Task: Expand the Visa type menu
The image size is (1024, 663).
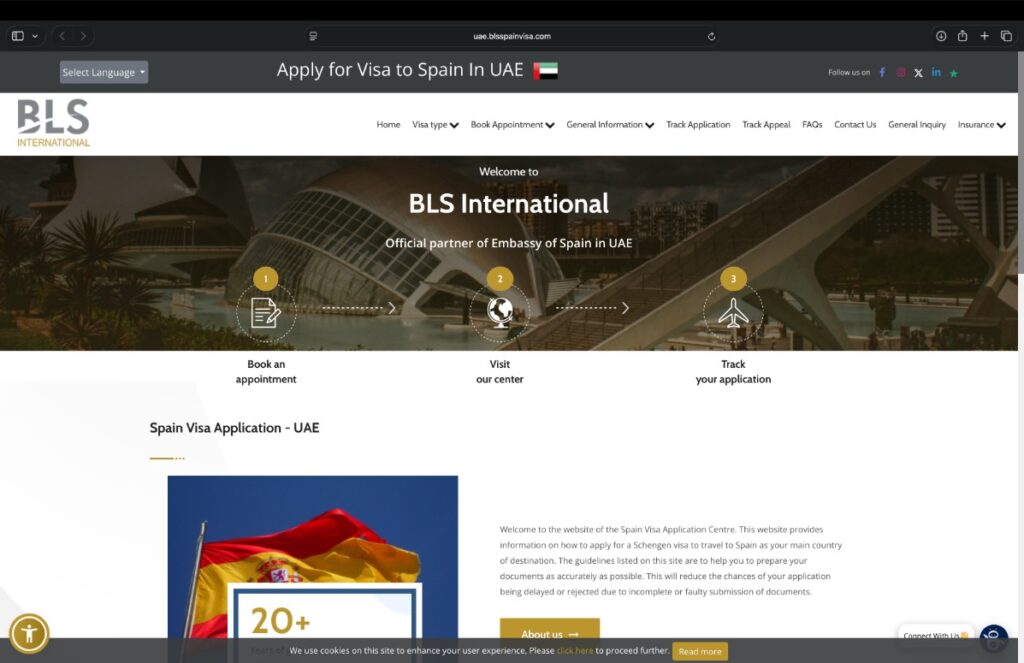Action: [435, 124]
